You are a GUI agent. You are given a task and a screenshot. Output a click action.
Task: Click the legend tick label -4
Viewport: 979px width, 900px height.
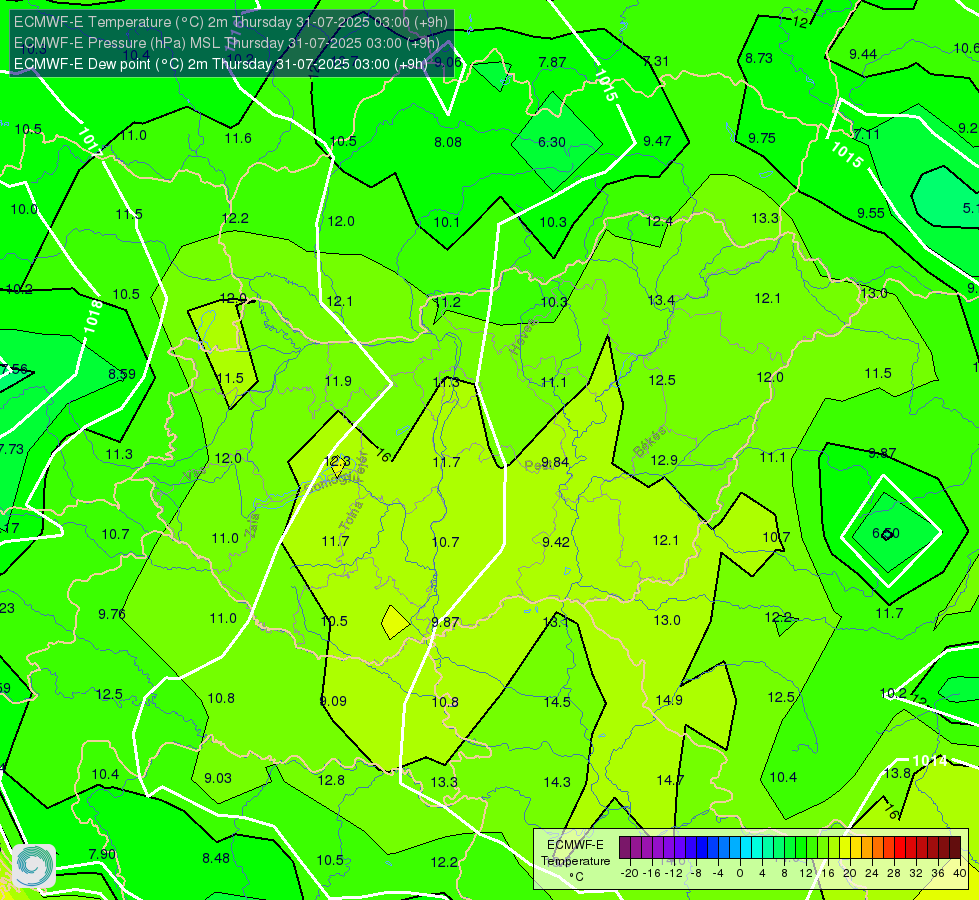[x=717, y=873]
